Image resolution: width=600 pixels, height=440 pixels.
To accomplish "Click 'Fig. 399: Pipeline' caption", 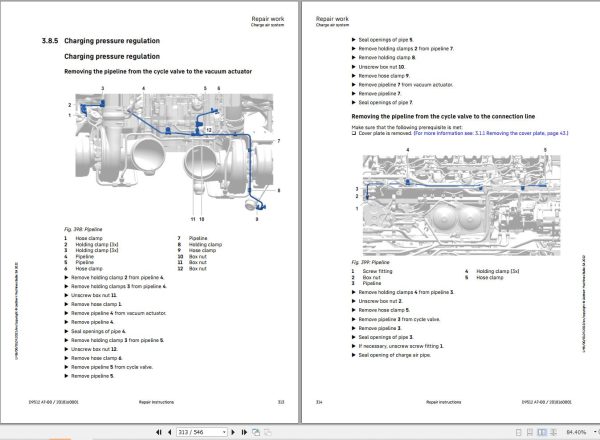I will click(370, 262).
